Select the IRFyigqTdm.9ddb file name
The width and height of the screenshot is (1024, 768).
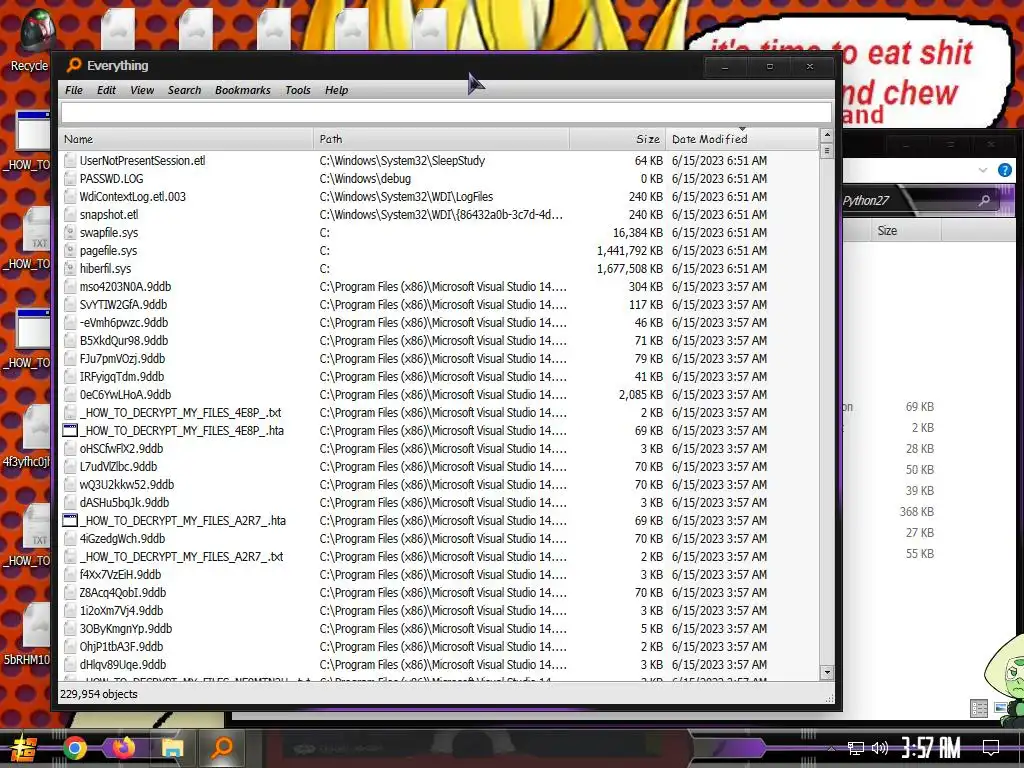[x=122, y=377]
